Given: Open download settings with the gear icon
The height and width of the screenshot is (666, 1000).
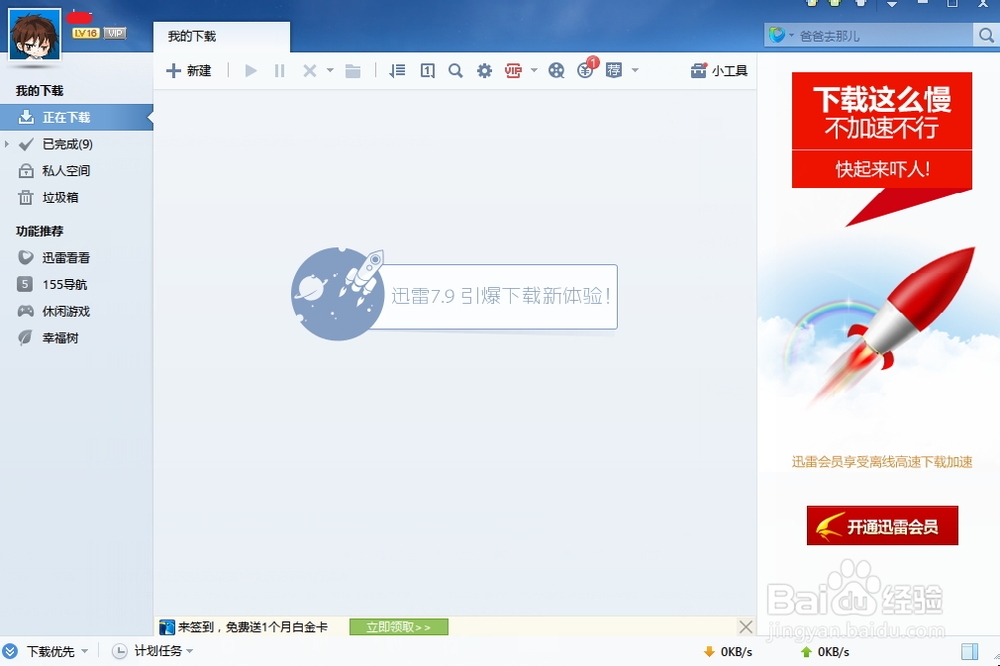Looking at the screenshot, I should point(484,70).
